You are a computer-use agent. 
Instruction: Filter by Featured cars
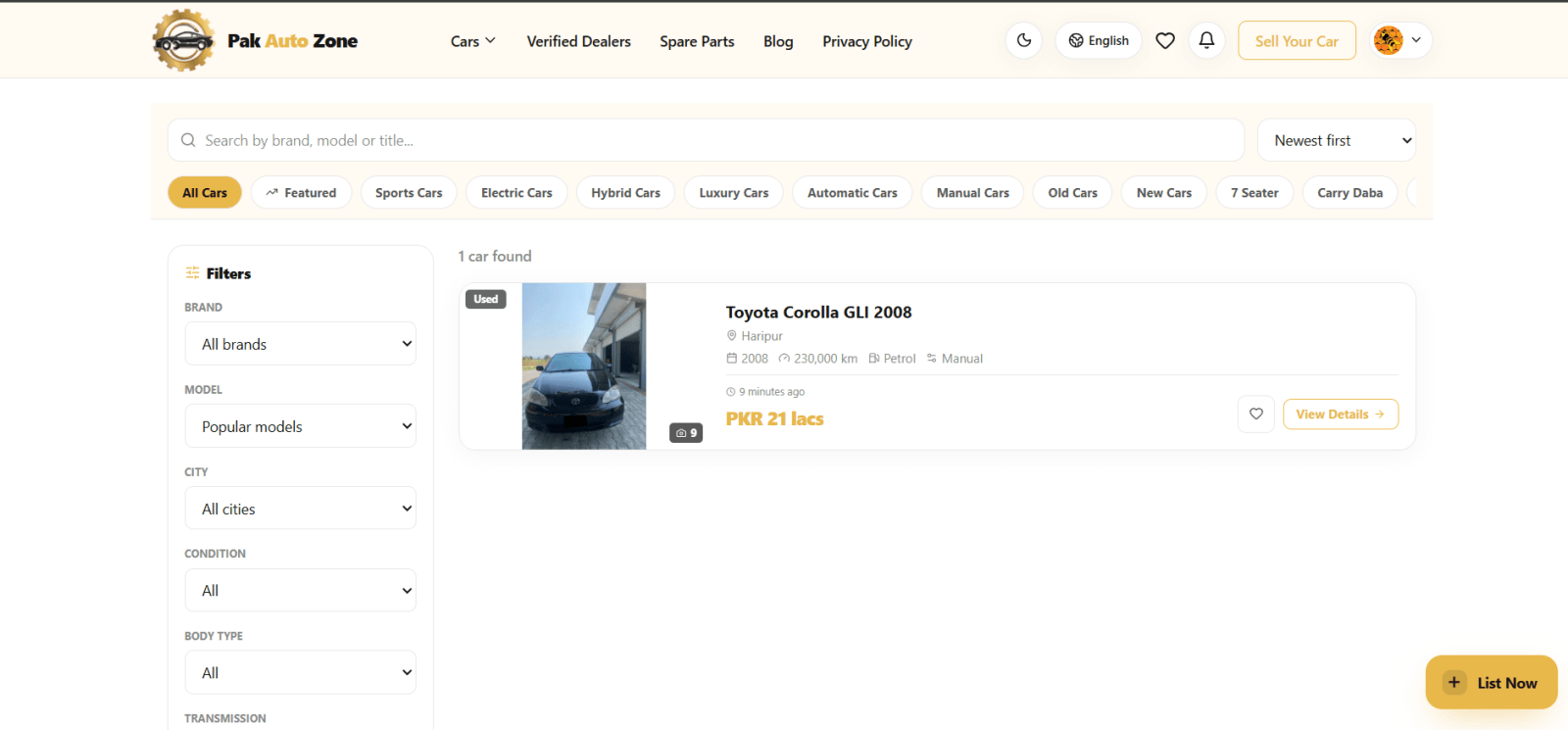(301, 193)
